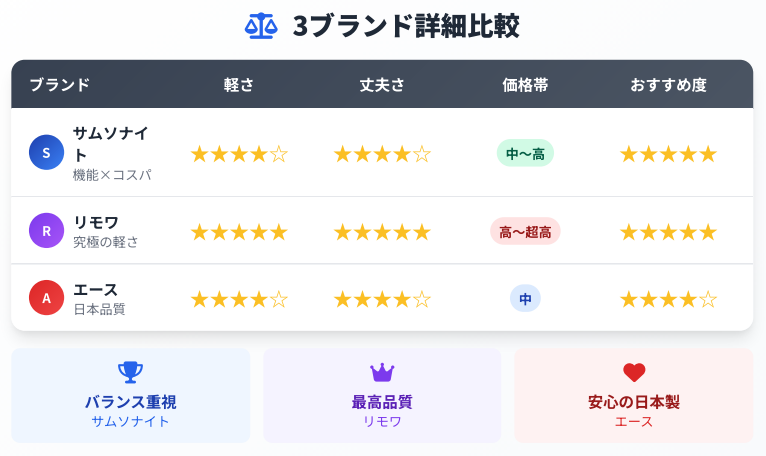Click the red A avatar for エース
This screenshot has height=456, width=766.
46,298
